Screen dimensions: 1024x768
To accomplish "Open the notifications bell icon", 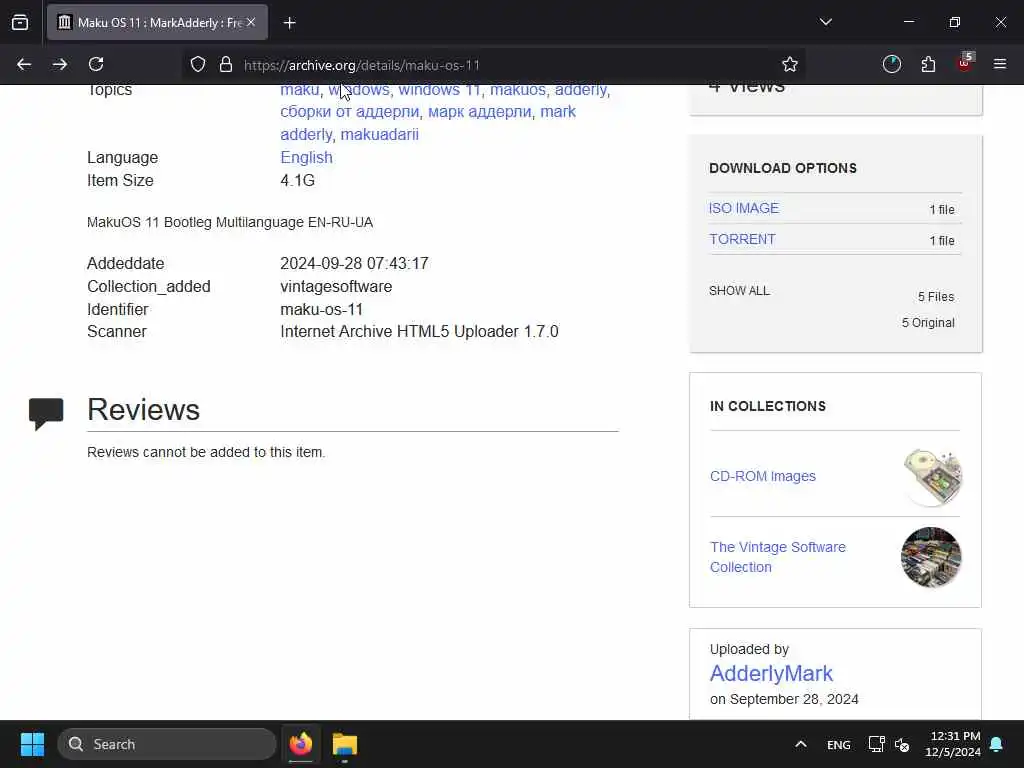I will pyautogui.click(x=997, y=744).
